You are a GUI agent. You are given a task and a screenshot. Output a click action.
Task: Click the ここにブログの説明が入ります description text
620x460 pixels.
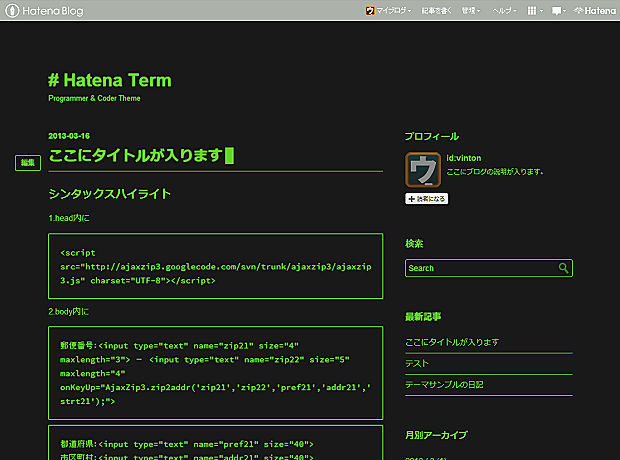click(495, 172)
